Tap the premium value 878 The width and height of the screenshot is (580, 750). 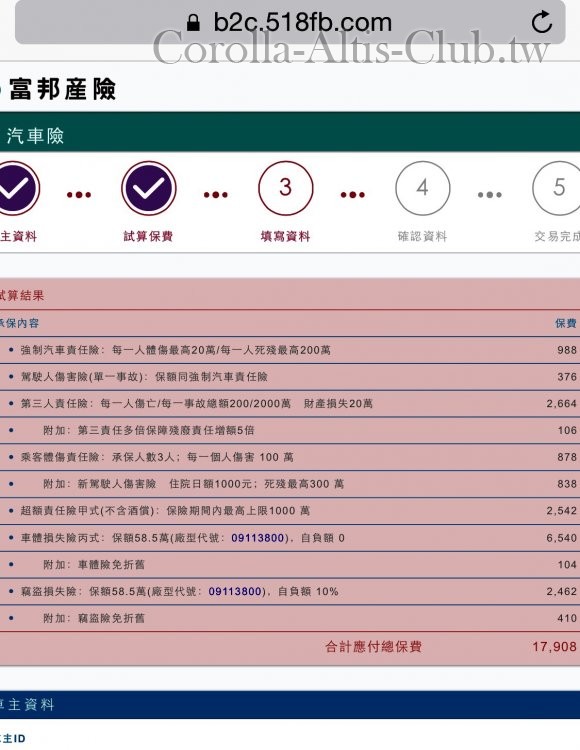567,457
